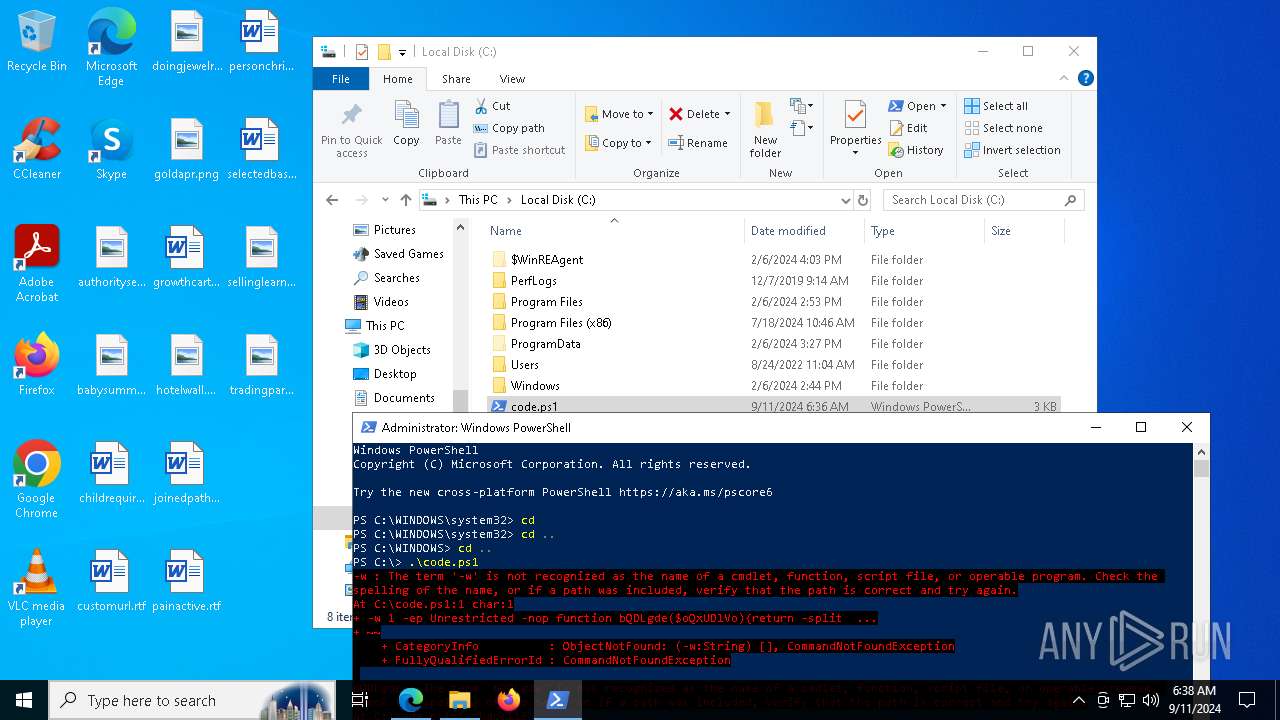Expand Delete dropdown arrow
Image resolution: width=1280 pixels, height=720 pixels.
point(727,114)
